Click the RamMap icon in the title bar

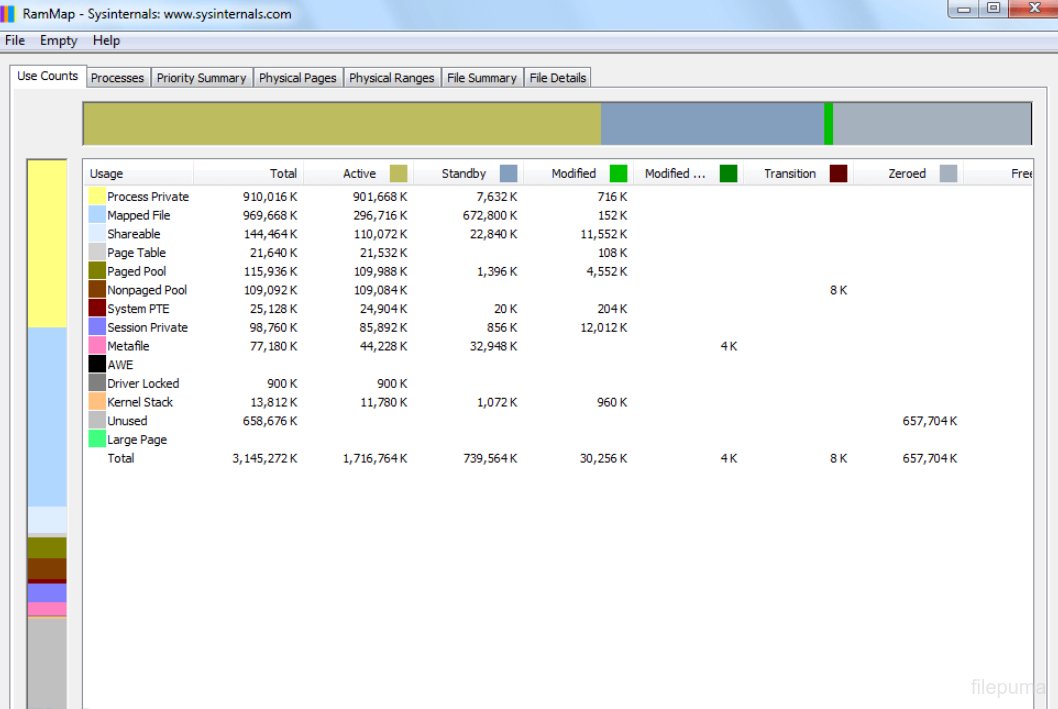10,13
